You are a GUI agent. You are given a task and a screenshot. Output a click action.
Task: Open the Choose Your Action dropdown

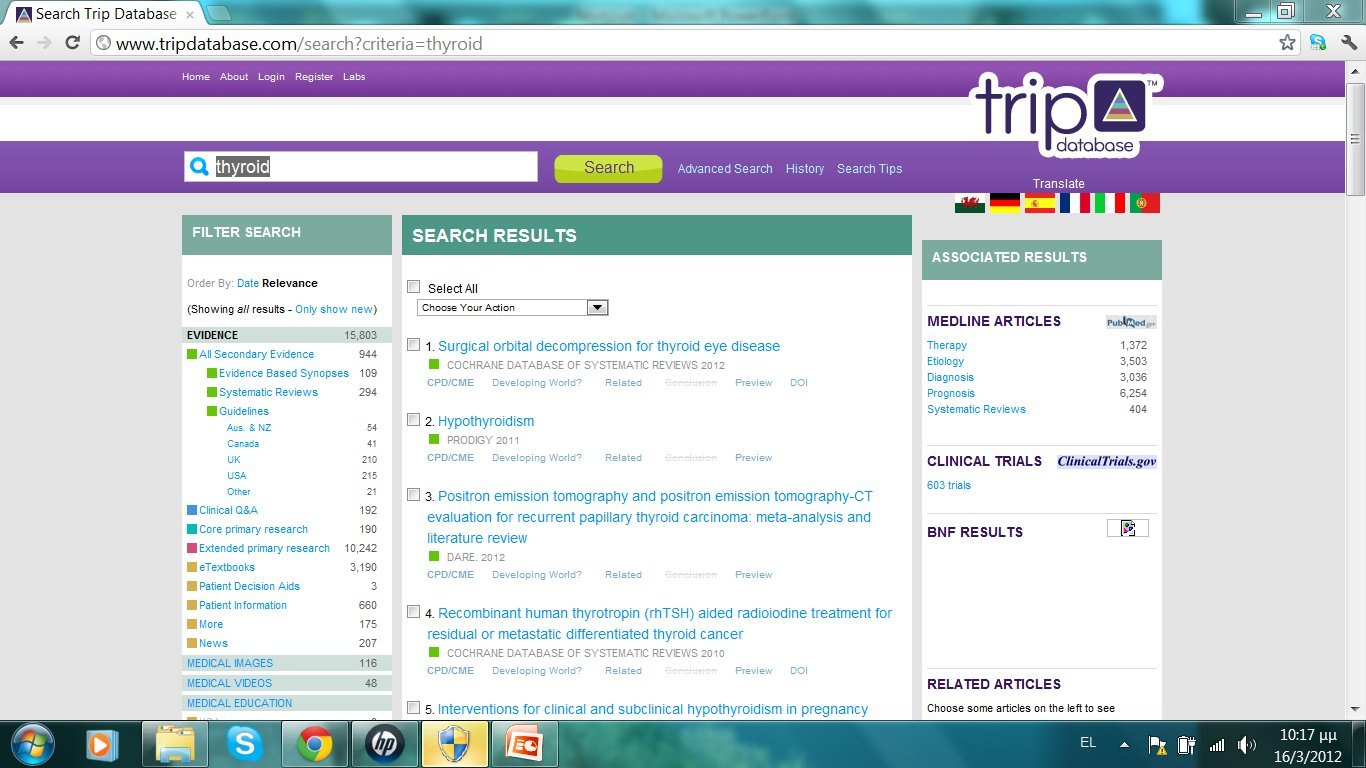pyautogui.click(x=513, y=307)
